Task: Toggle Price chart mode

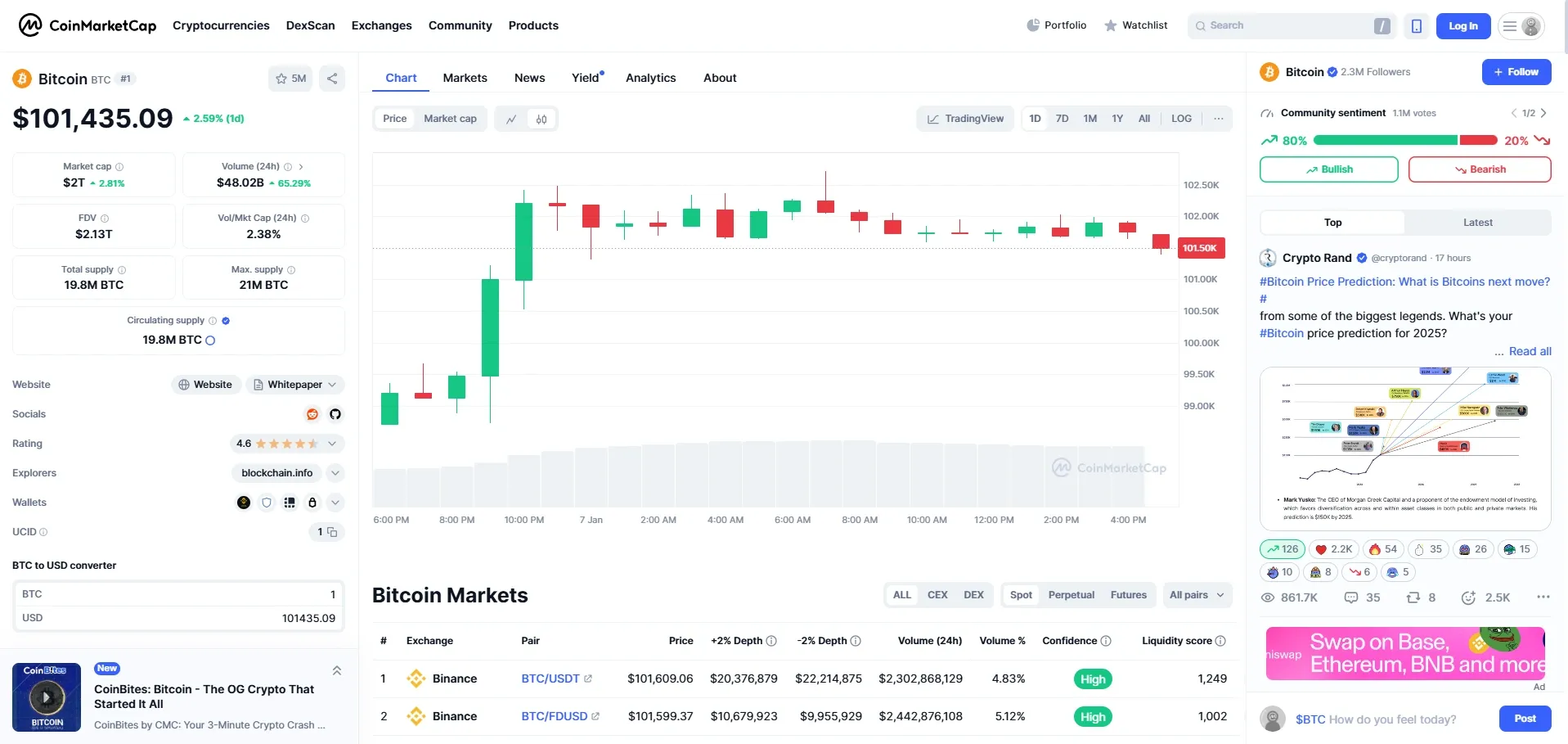Action: (394, 119)
